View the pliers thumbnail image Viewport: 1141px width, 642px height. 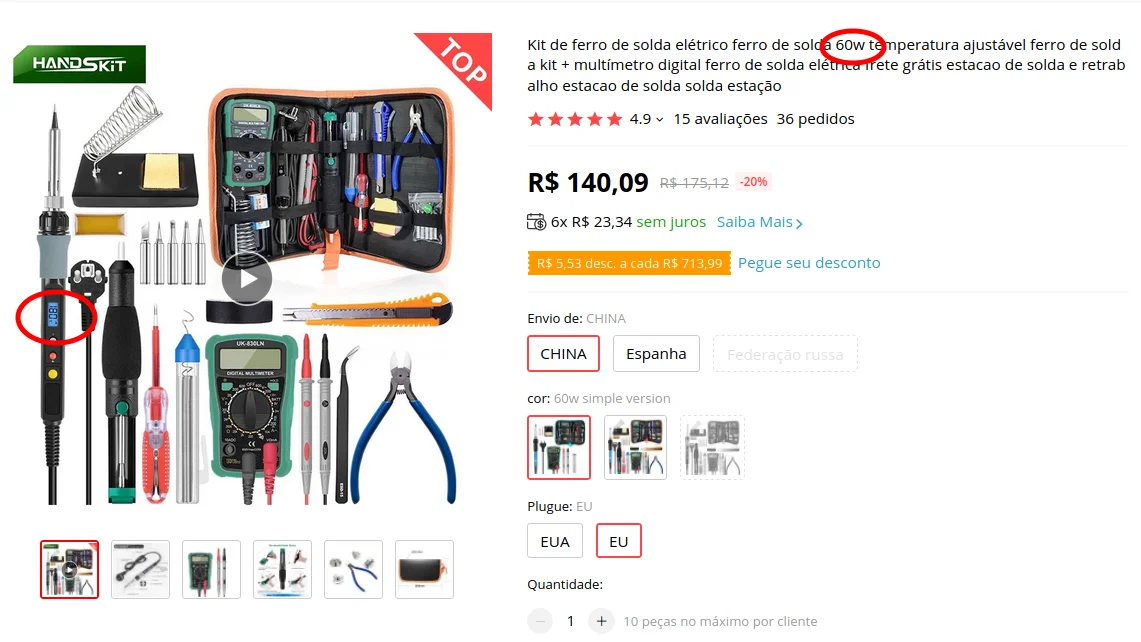pyautogui.click(x=353, y=569)
